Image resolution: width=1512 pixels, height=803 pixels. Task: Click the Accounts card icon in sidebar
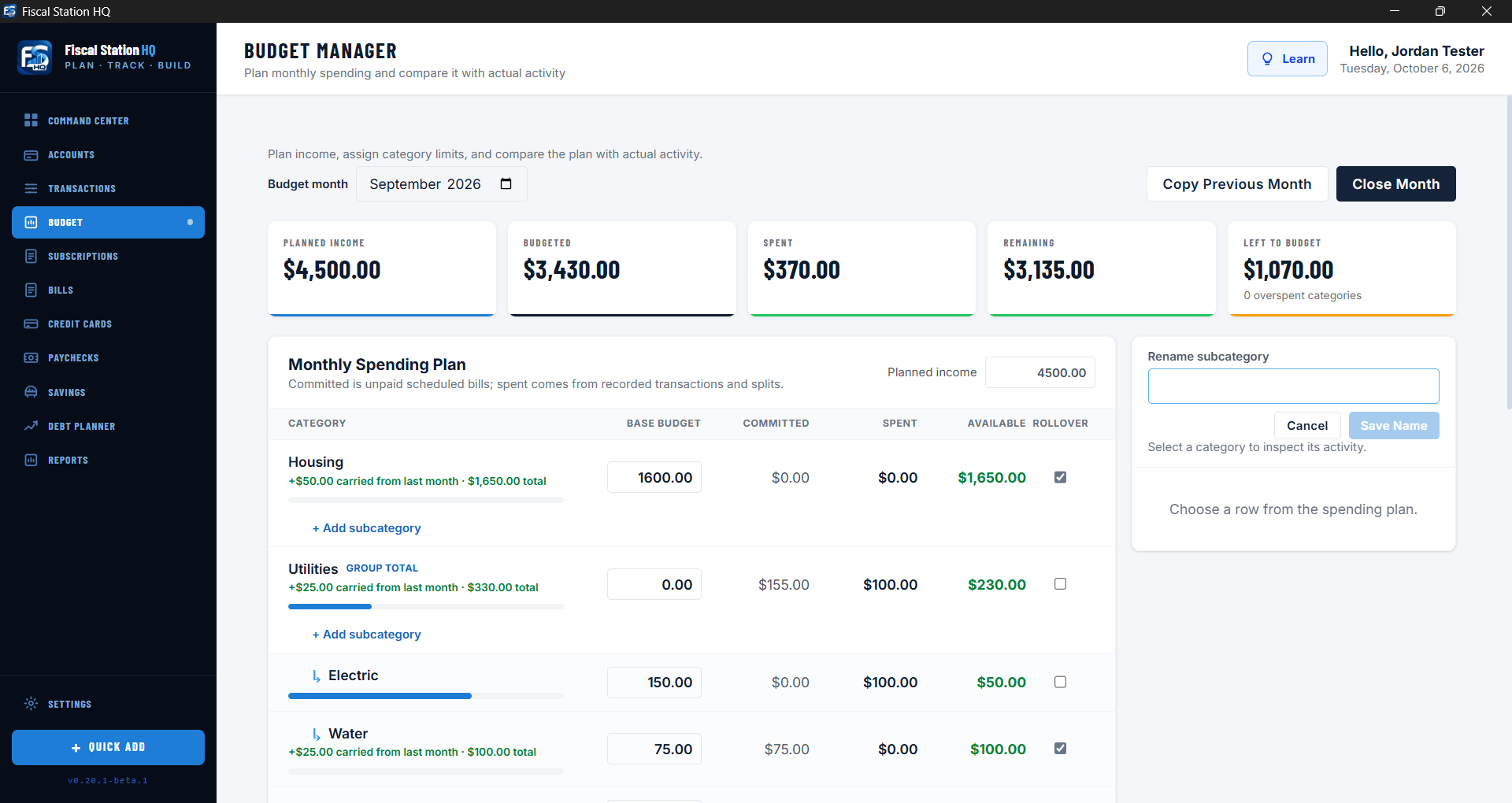[31, 155]
